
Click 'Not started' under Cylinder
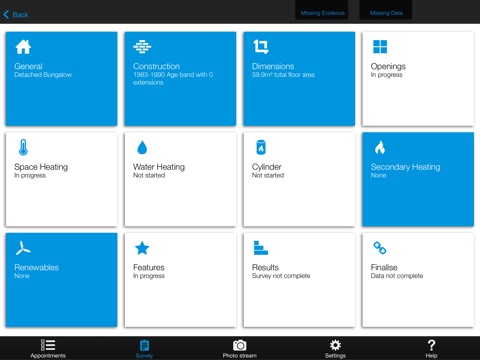[x=268, y=175]
